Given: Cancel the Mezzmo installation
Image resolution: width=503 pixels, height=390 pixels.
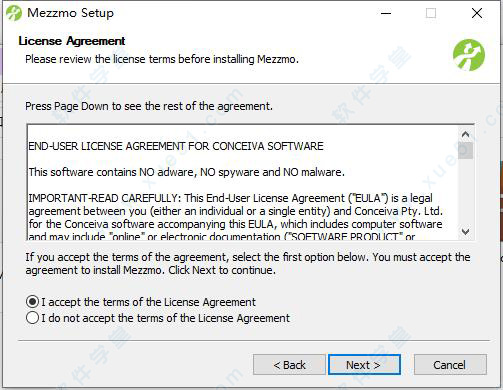Looking at the screenshot, I should coord(450,365).
